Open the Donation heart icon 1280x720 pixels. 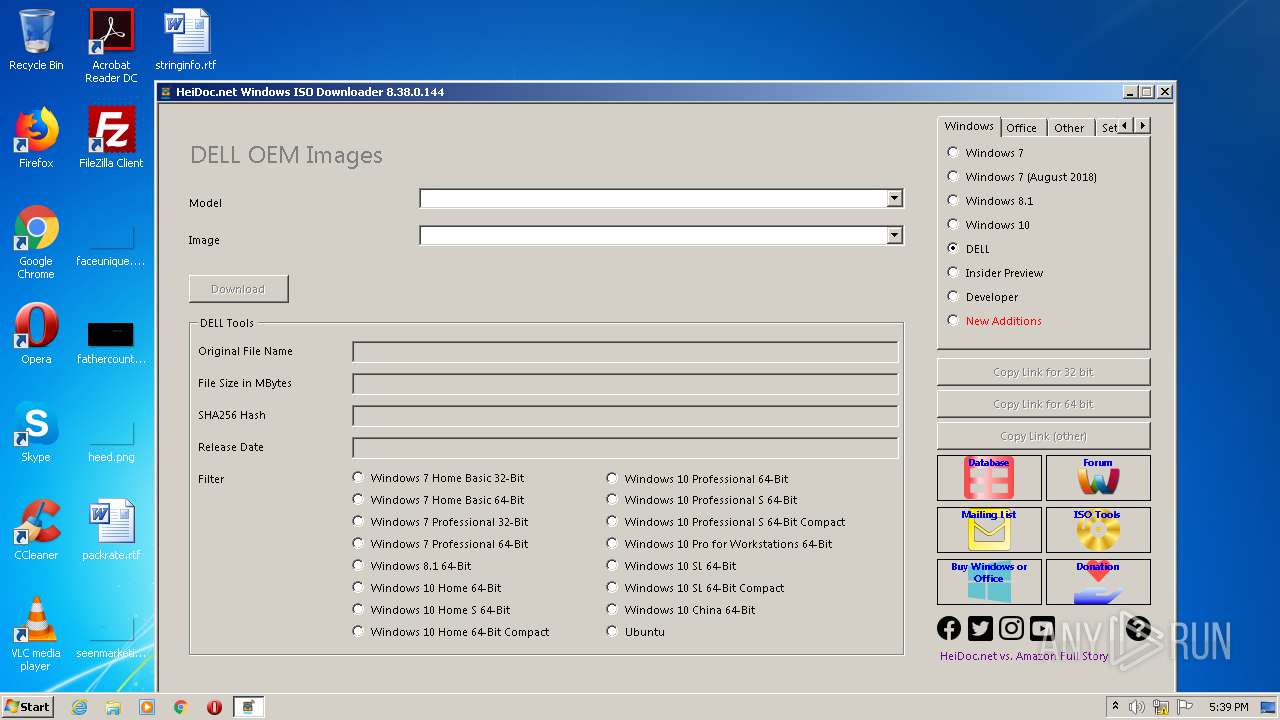1098,582
